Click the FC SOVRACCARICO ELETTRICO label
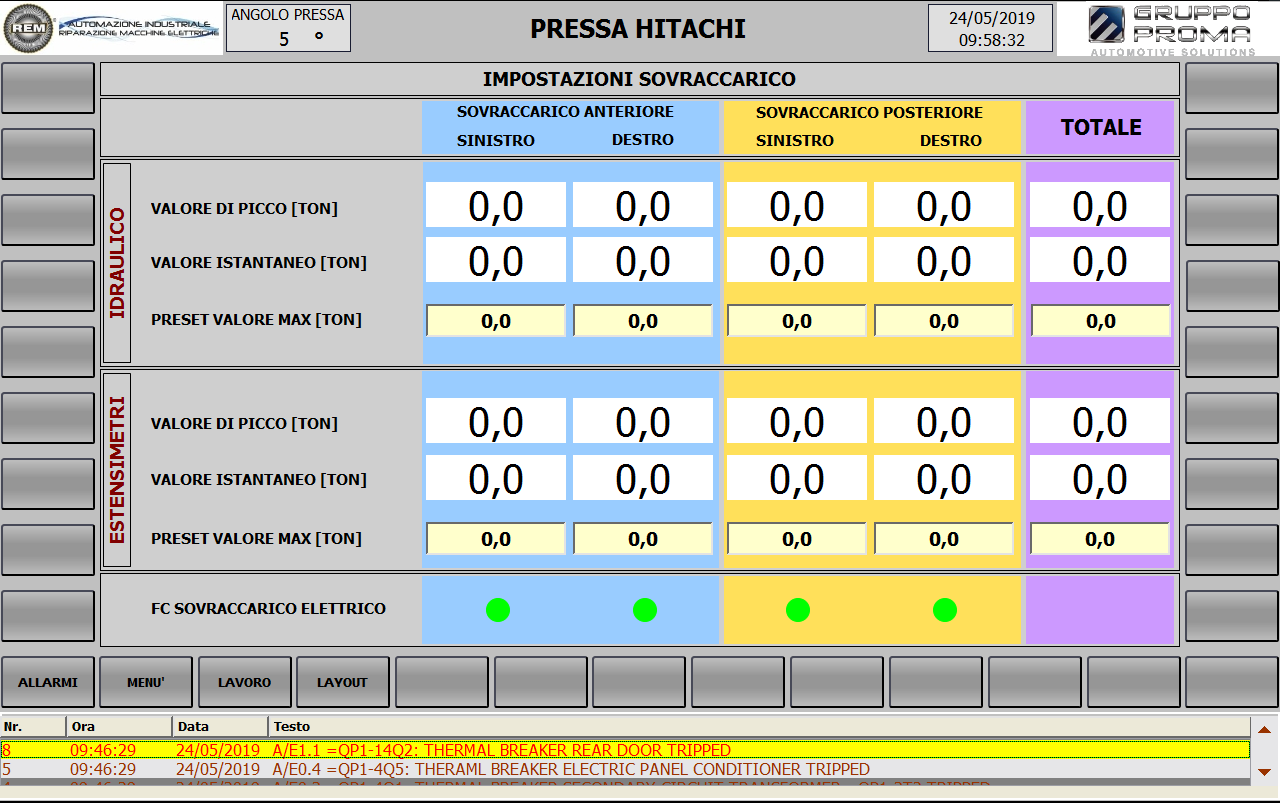 [x=268, y=608]
